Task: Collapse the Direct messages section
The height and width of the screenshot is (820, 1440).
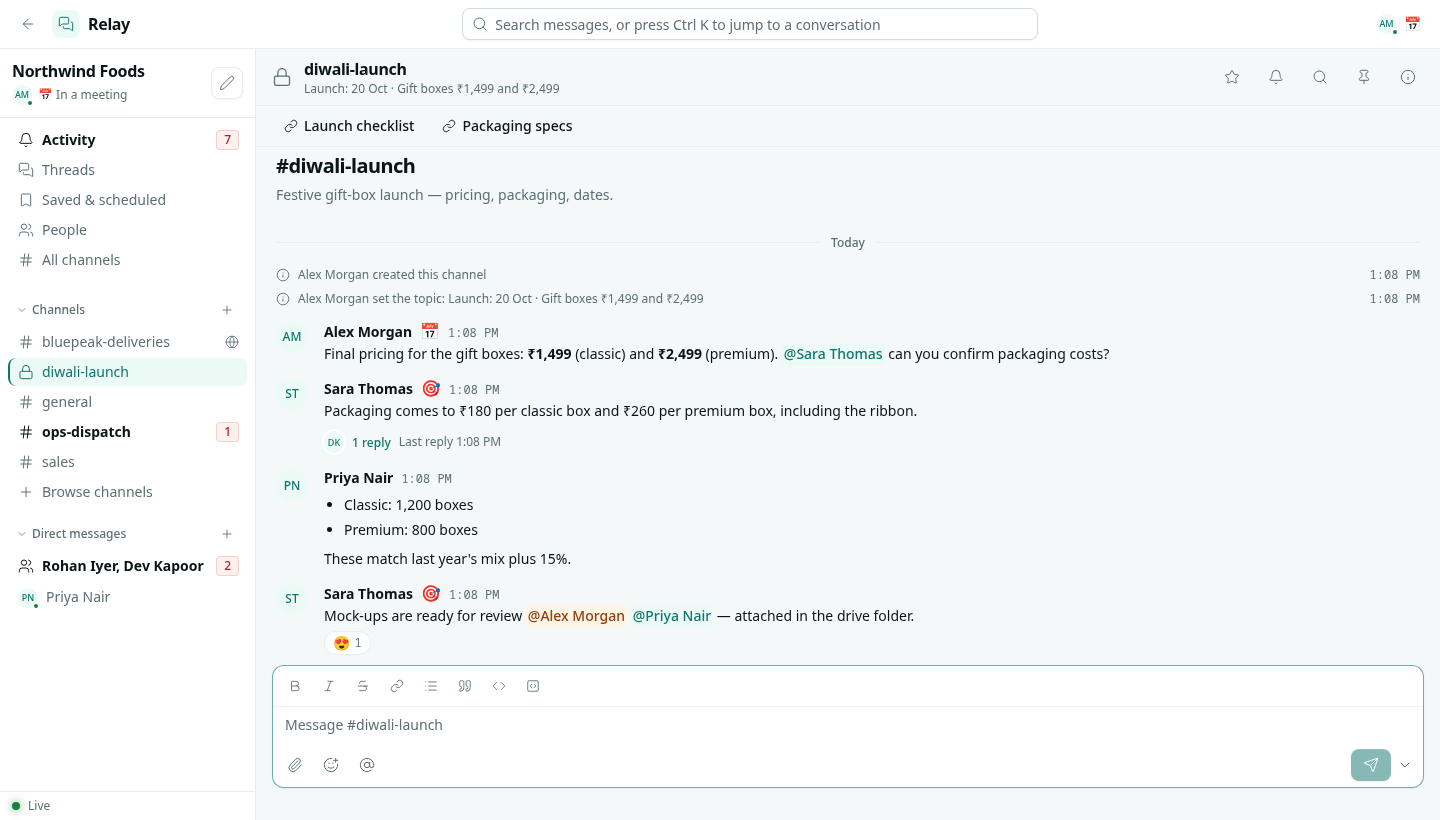Action: coord(72,534)
